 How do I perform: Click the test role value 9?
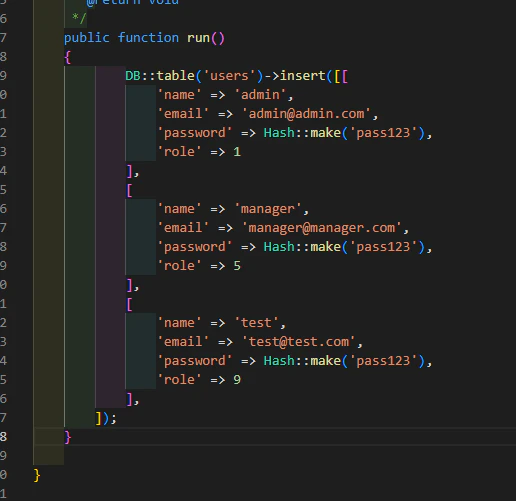click(237, 380)
